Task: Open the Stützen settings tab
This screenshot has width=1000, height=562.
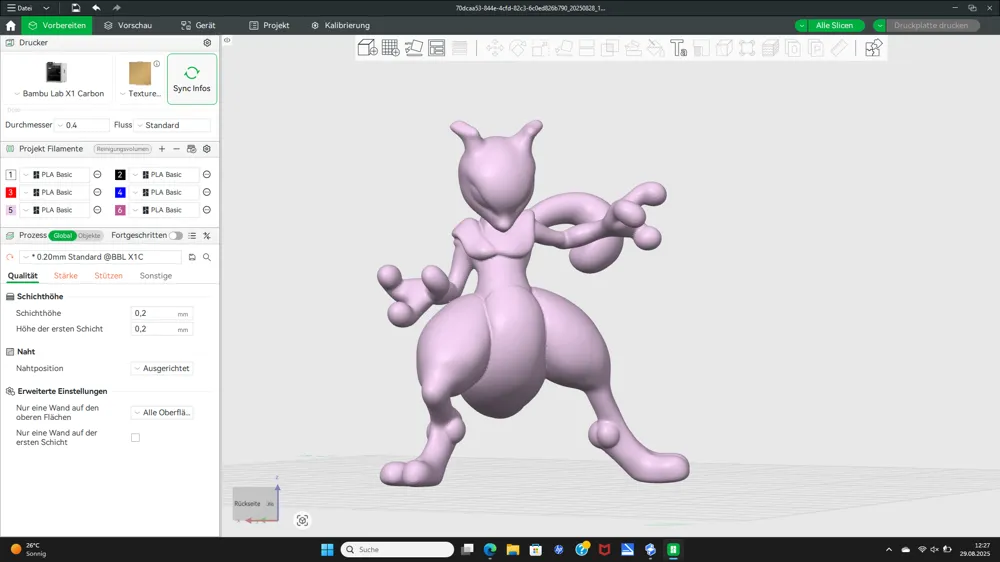Action: (108, 276)
